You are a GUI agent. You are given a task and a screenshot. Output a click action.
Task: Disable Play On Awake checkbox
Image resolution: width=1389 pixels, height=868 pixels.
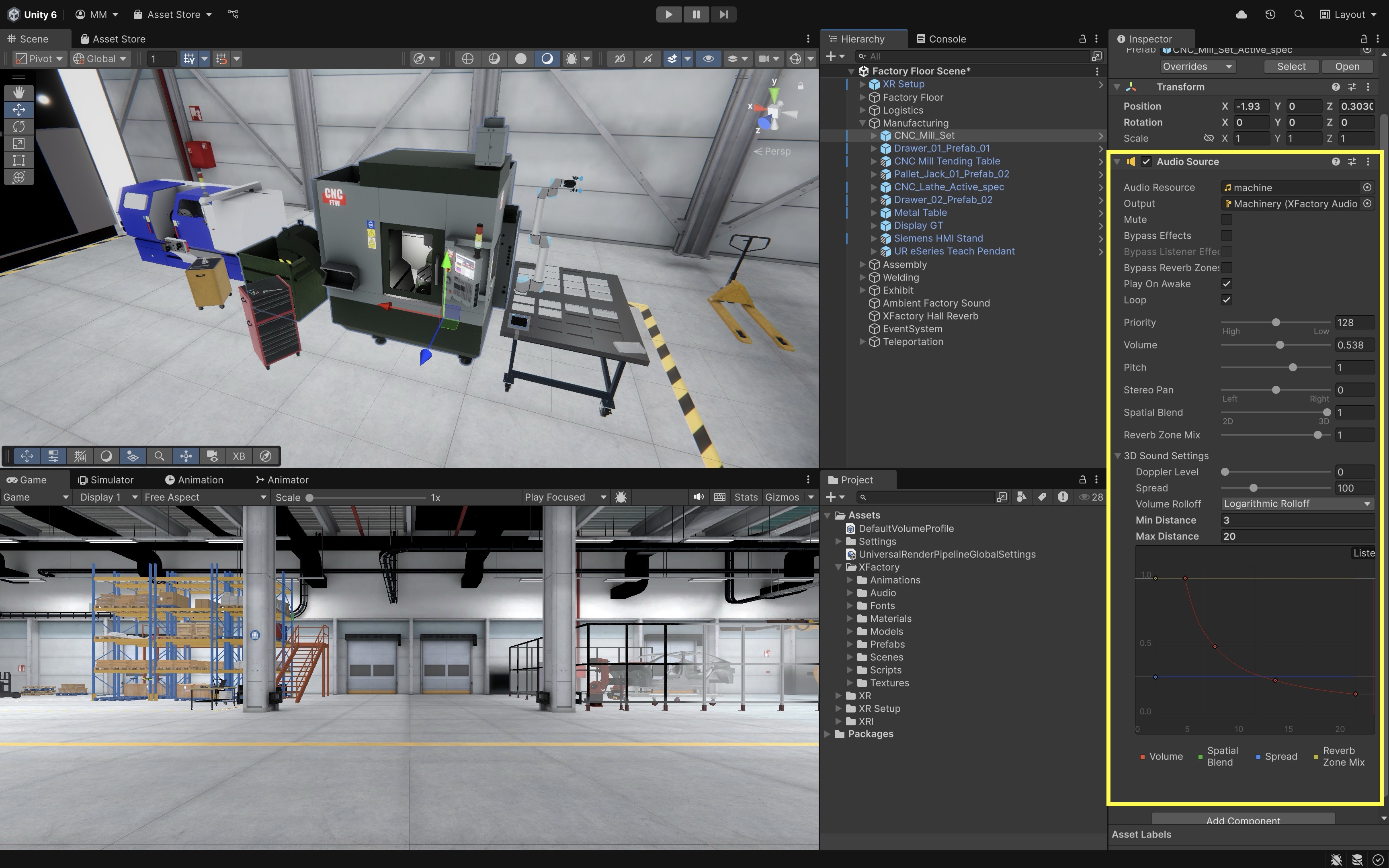[x=1227, y=284]
